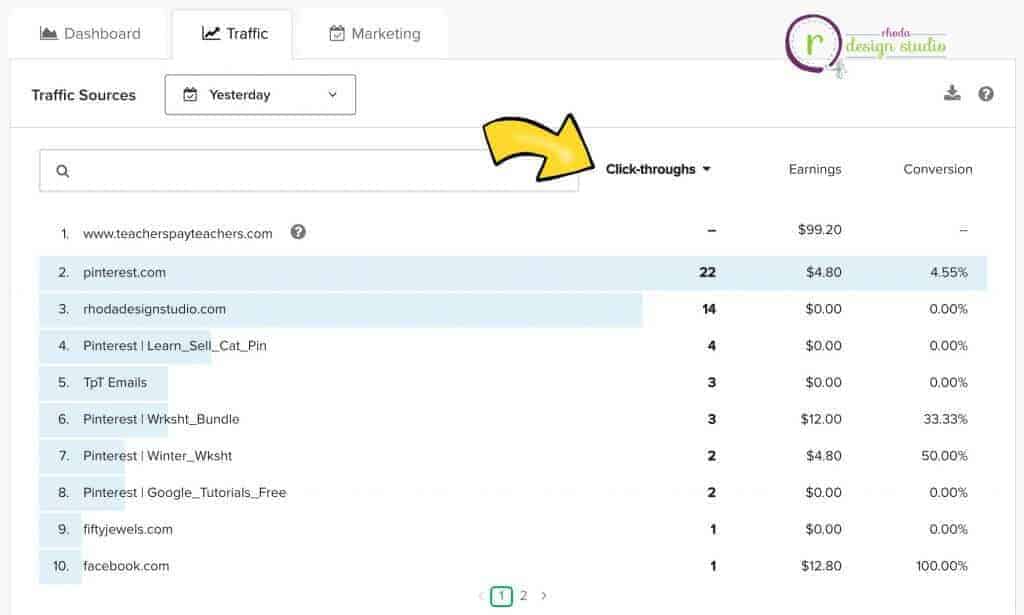Click the 33.33% conversion value
Image resolution: width=1024 pixels, height=615 pixels.
tap(945, 419)
